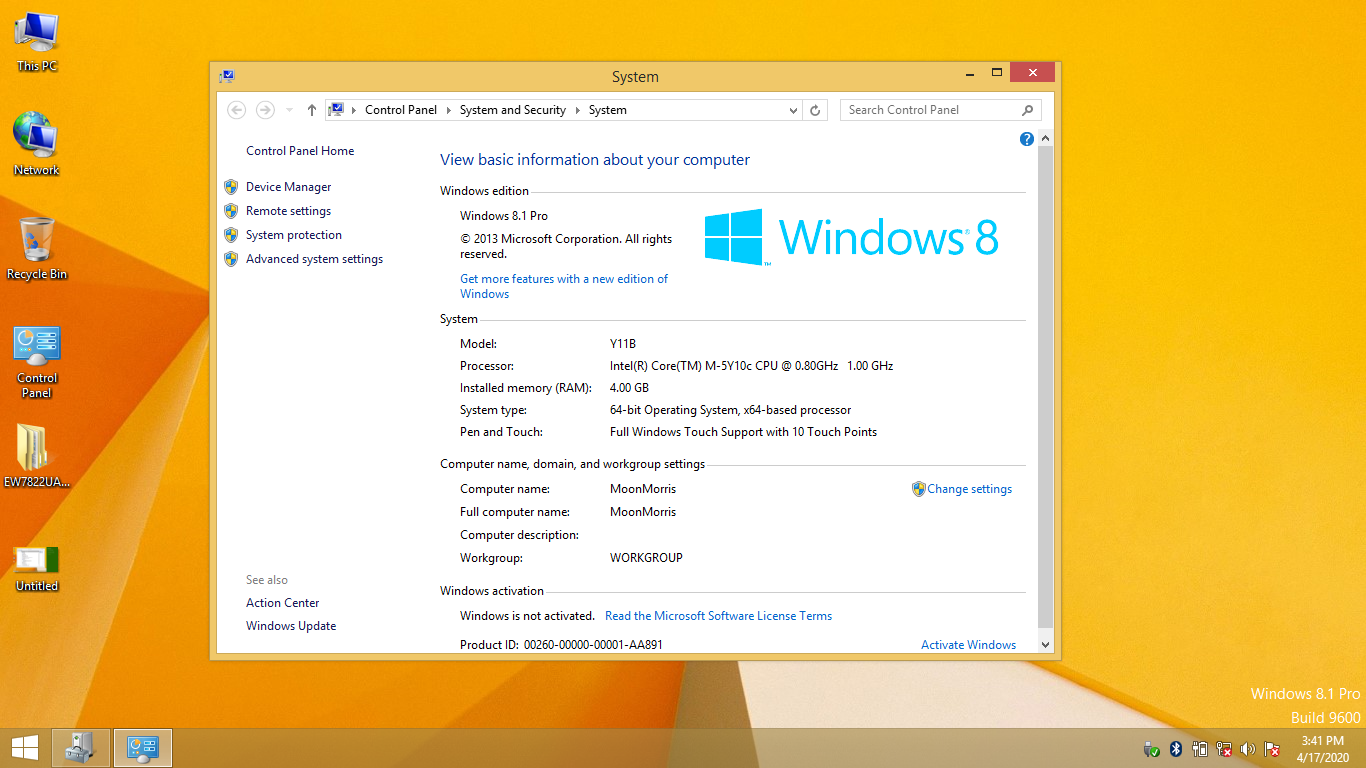This screenshot has width=1366, height=768.
Task: Click Change settings for computer name
Action: coord(969,489)
